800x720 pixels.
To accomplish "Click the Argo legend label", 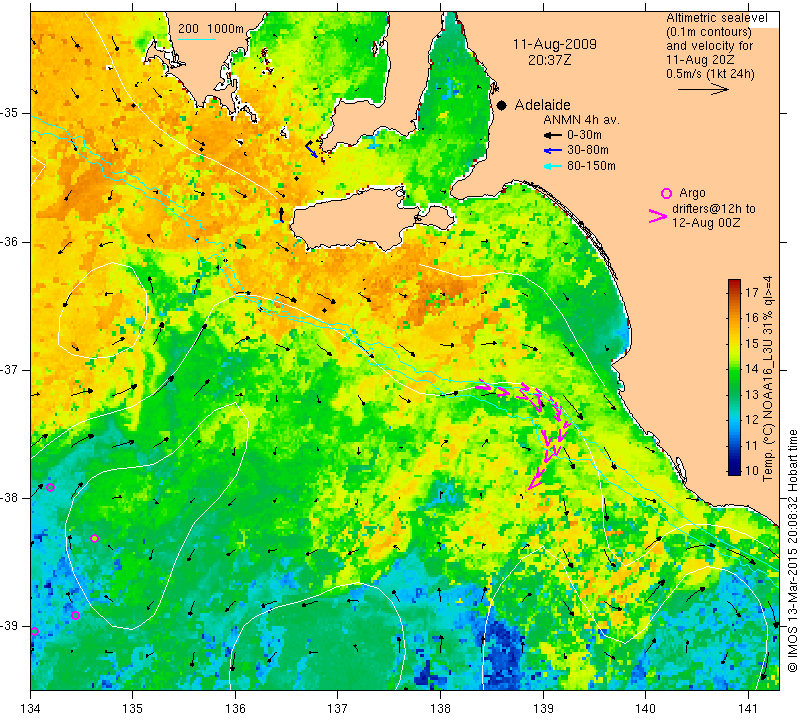I will click(x=692, y=193).
